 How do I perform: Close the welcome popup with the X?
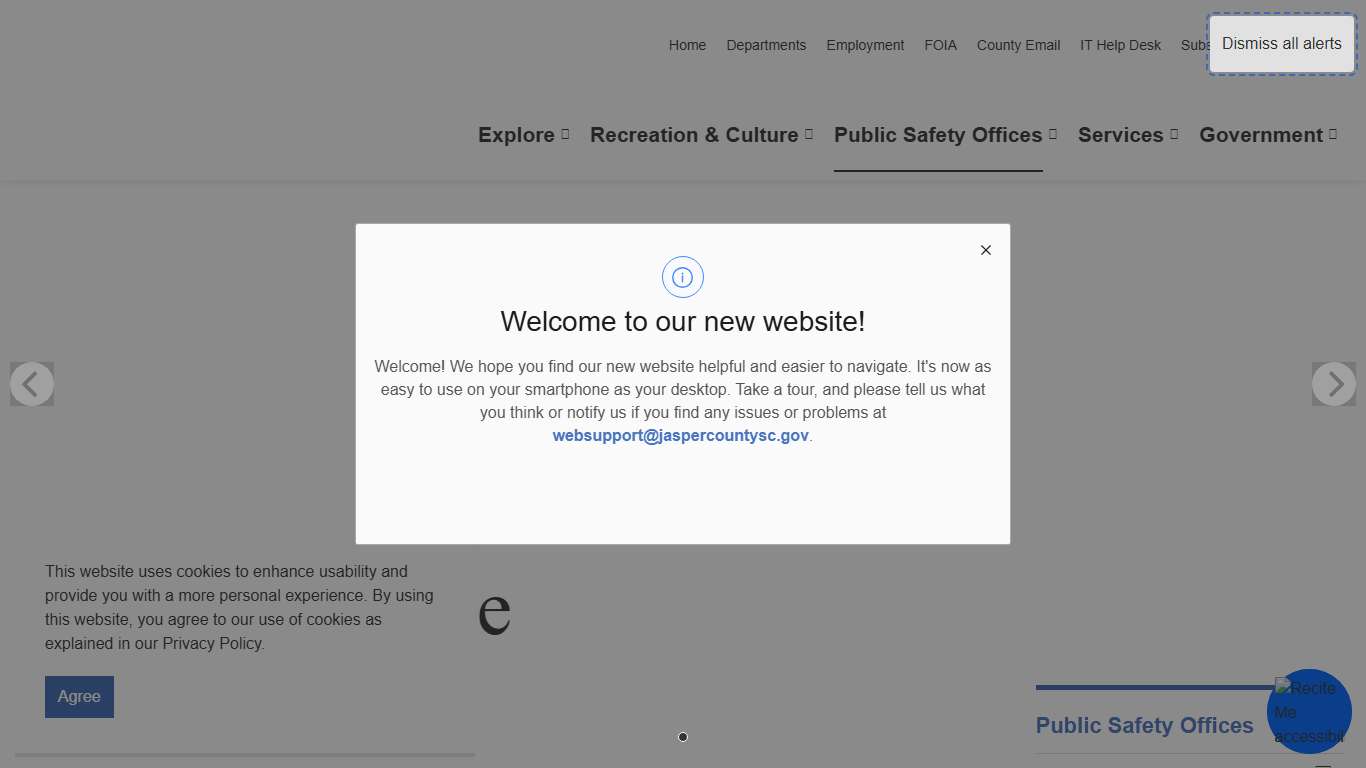click(x=985, y=250)
